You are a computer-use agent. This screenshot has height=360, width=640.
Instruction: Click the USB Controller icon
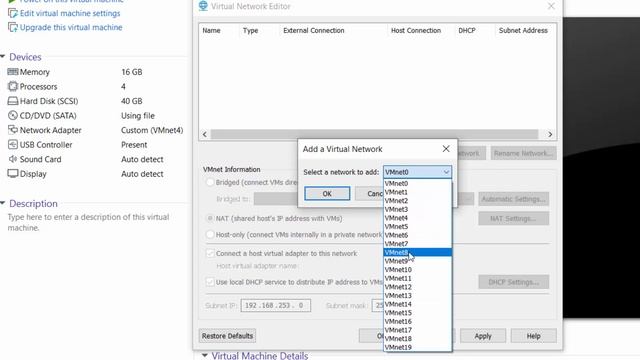(13, 144)
